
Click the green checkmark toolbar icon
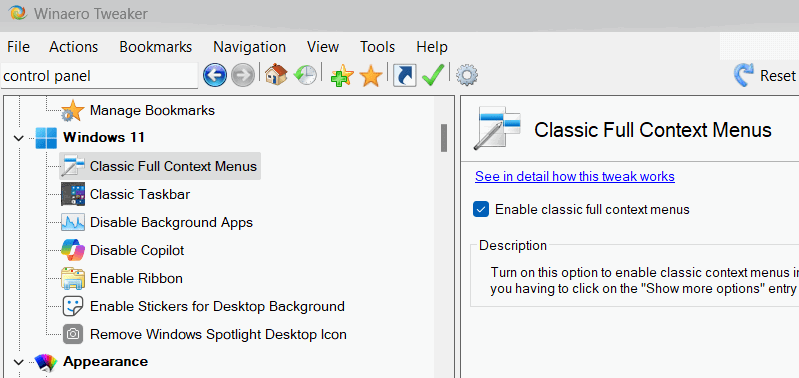point(433,75)
